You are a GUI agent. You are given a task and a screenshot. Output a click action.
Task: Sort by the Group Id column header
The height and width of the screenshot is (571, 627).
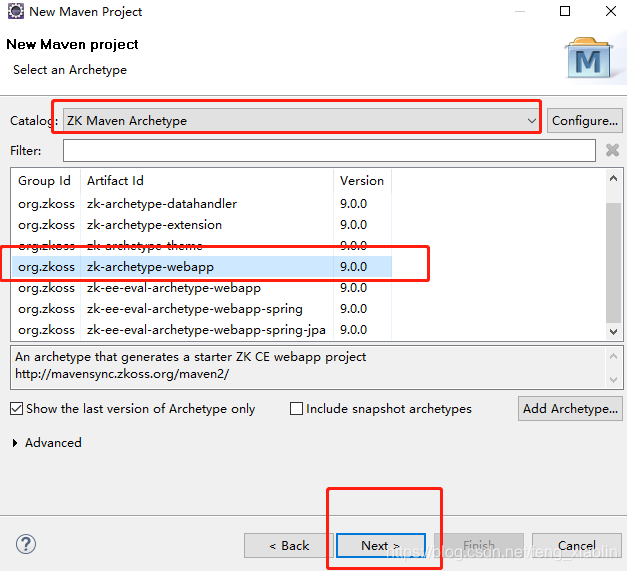click(46, 181)
